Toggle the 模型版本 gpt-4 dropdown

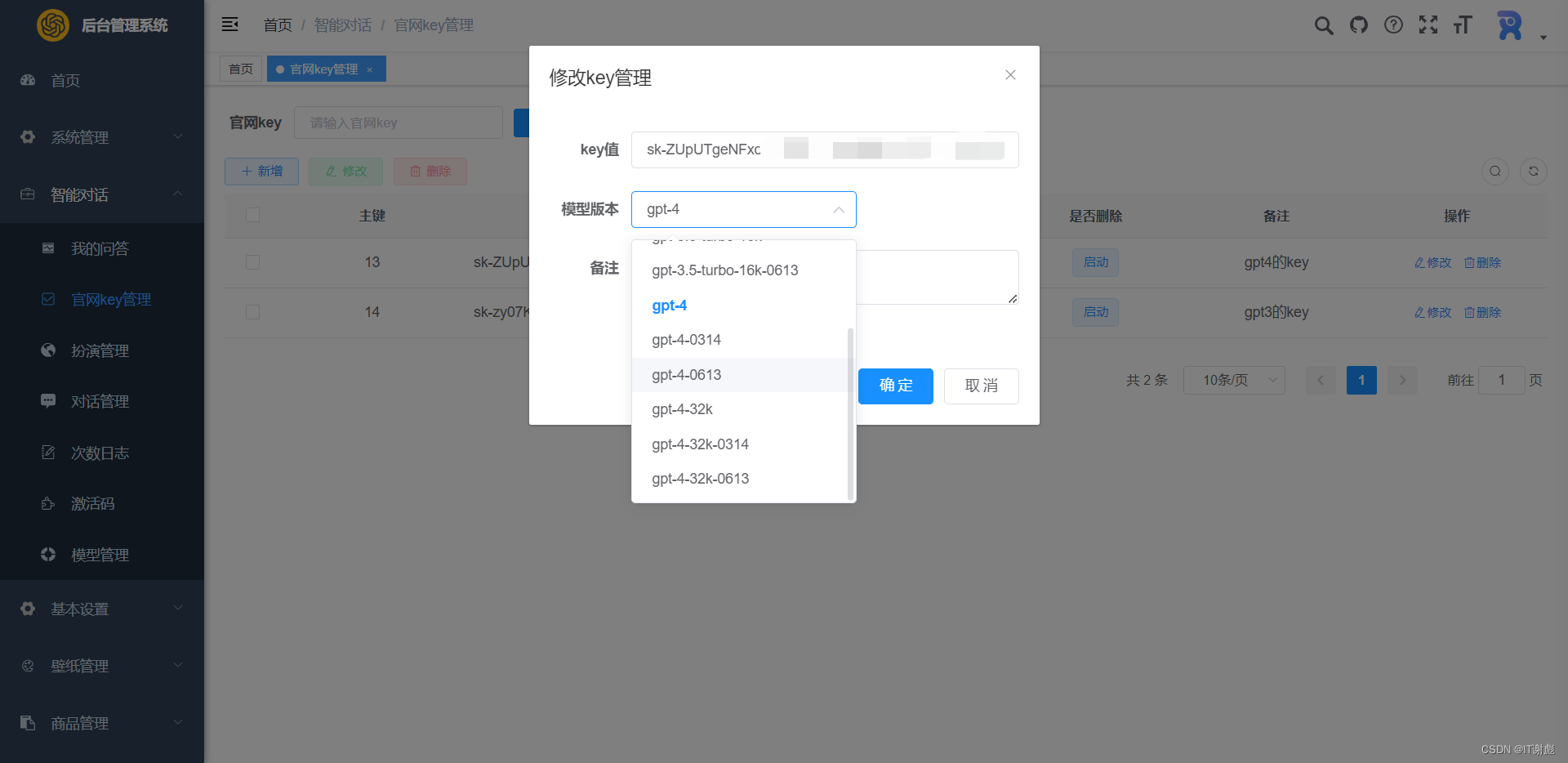743,209
